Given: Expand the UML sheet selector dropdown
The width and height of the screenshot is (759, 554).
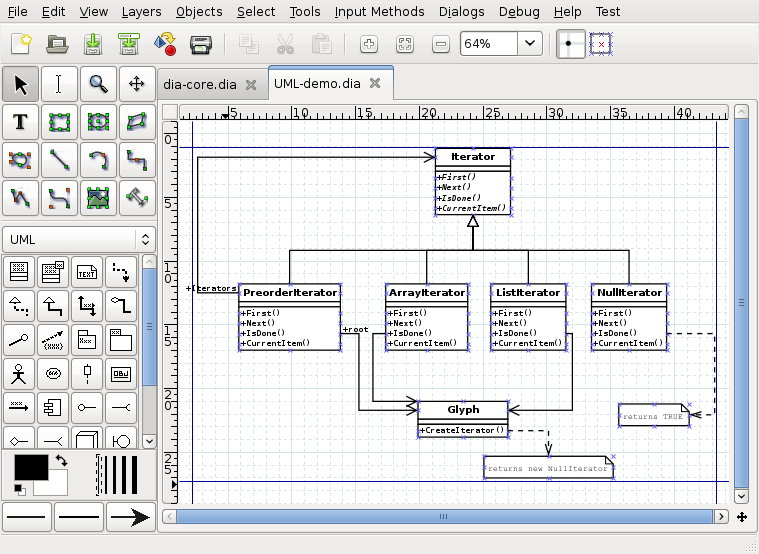Looking at the screenshot, I should point(145,239).
